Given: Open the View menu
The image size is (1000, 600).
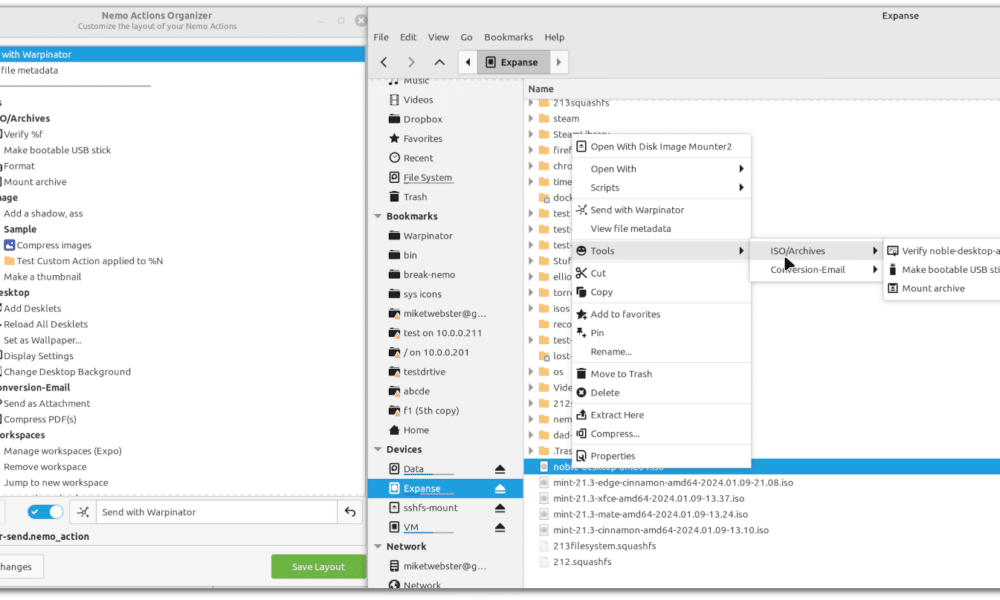Looking at the screenshot, I should [438, 37].
